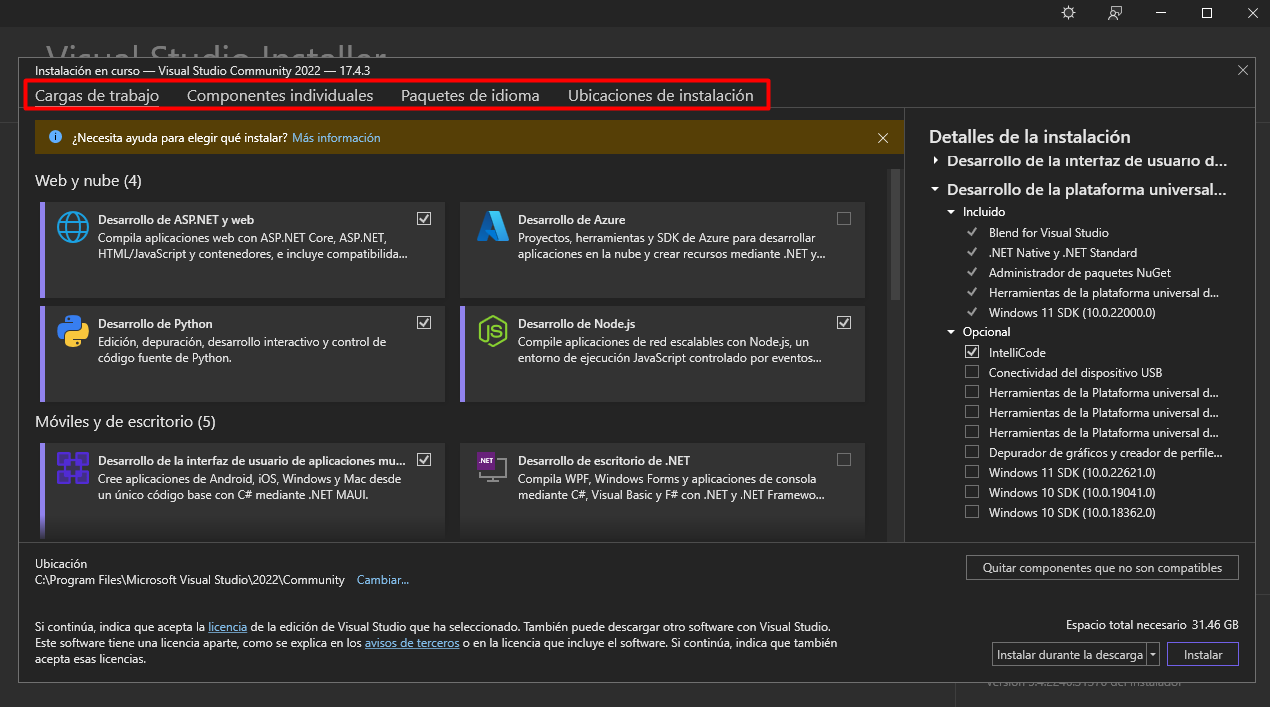
Task: Uncheck the IntelliCode optional component
Action: pyautogui.click(x=972, y=352)
